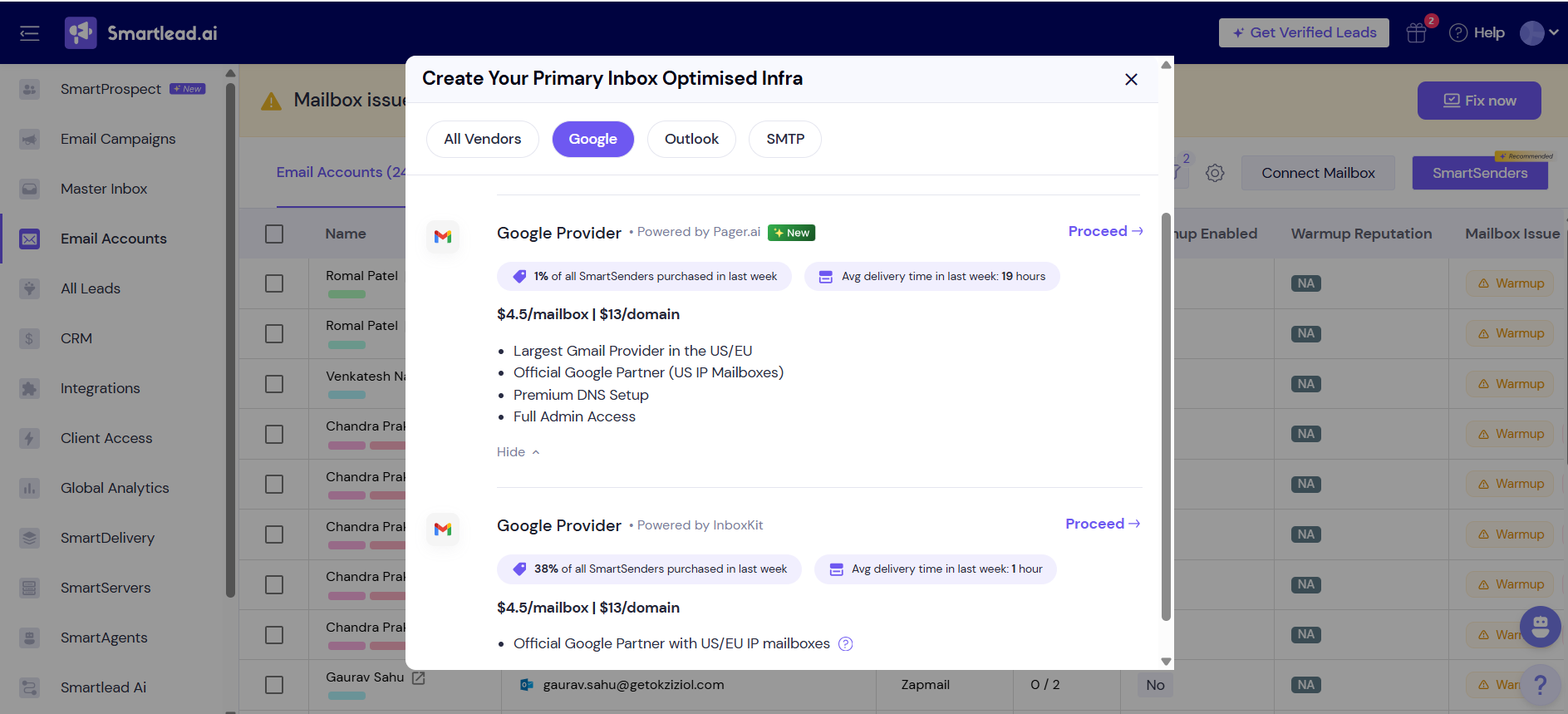Click the sidebar's vertical scrollbar

pos(230,339)
